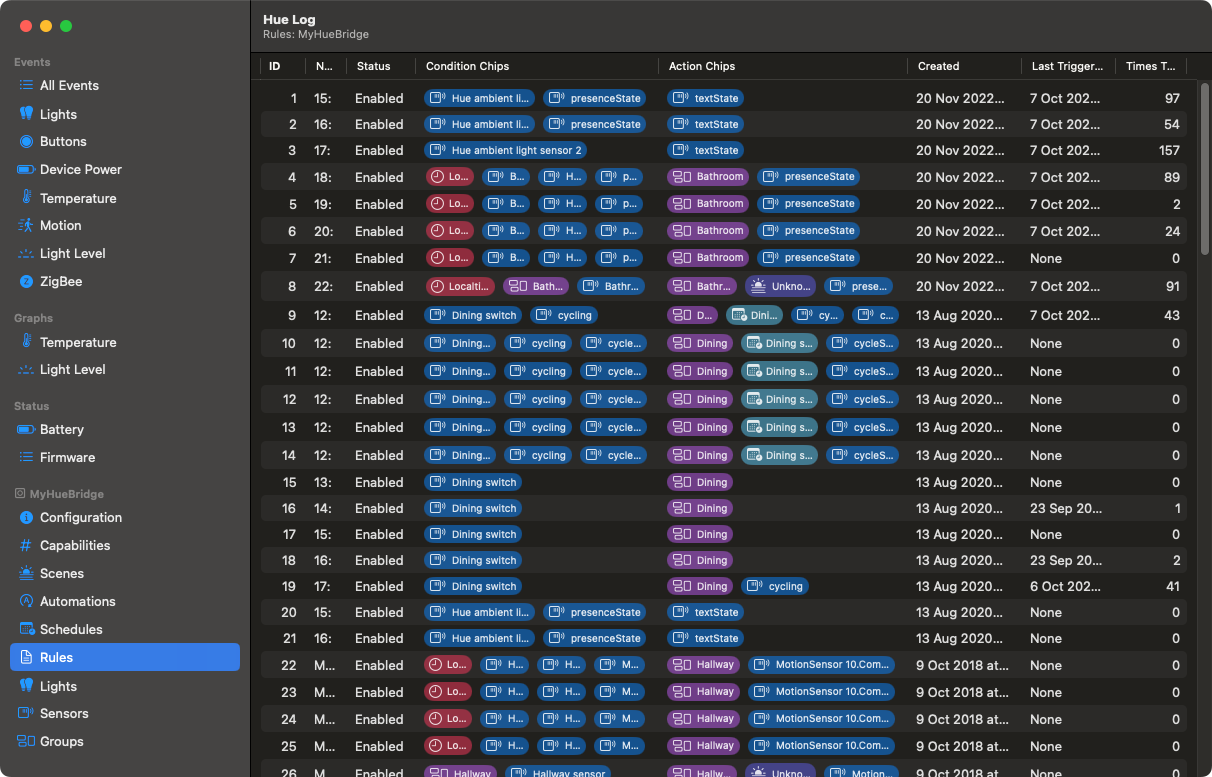The width and height of the screenshot is (1212, 777).
Task: View Firmware status
Action: [68, 457]
